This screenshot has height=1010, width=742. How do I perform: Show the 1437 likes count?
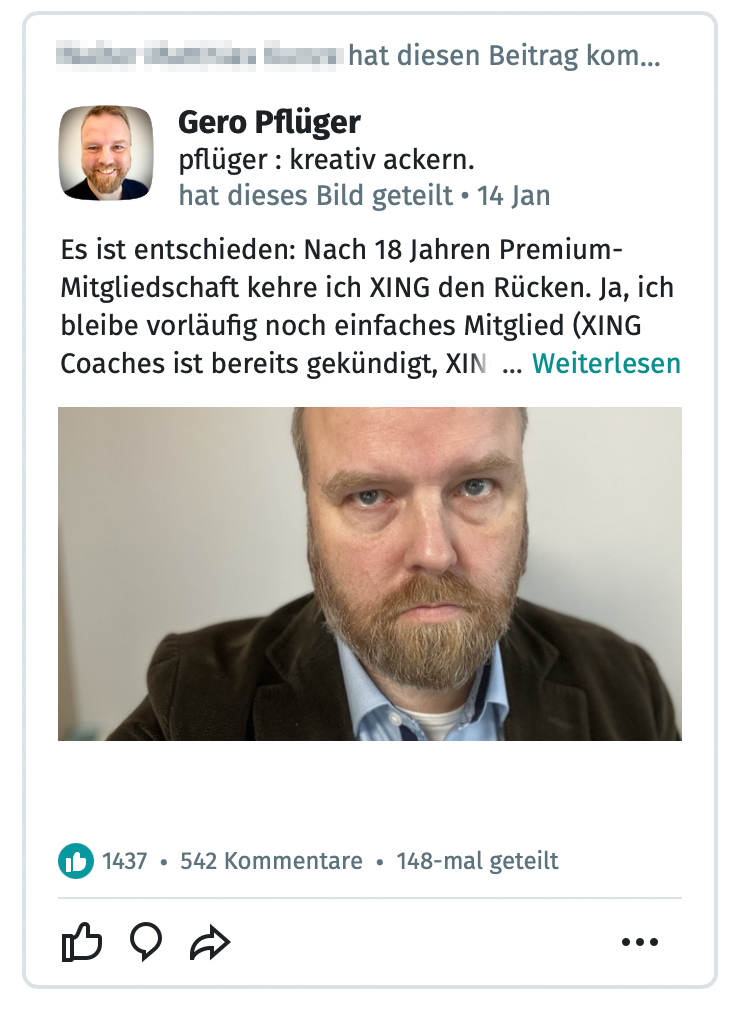pyautogui.click(x=124, y=861)
